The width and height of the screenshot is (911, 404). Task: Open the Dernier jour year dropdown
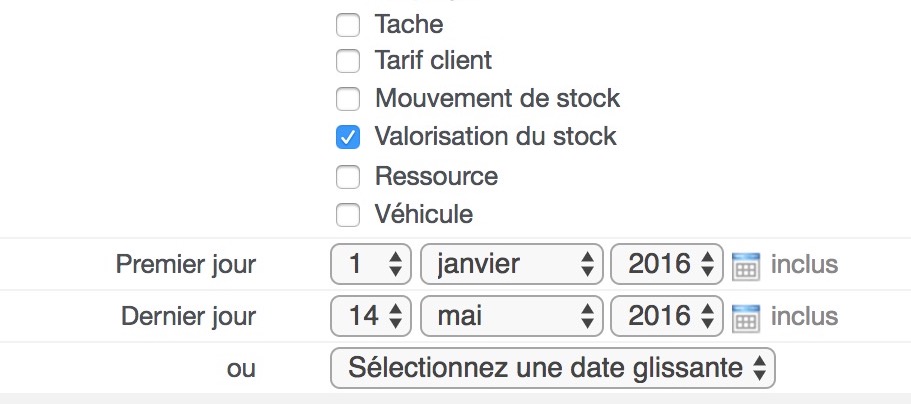[x=667, y=316]
